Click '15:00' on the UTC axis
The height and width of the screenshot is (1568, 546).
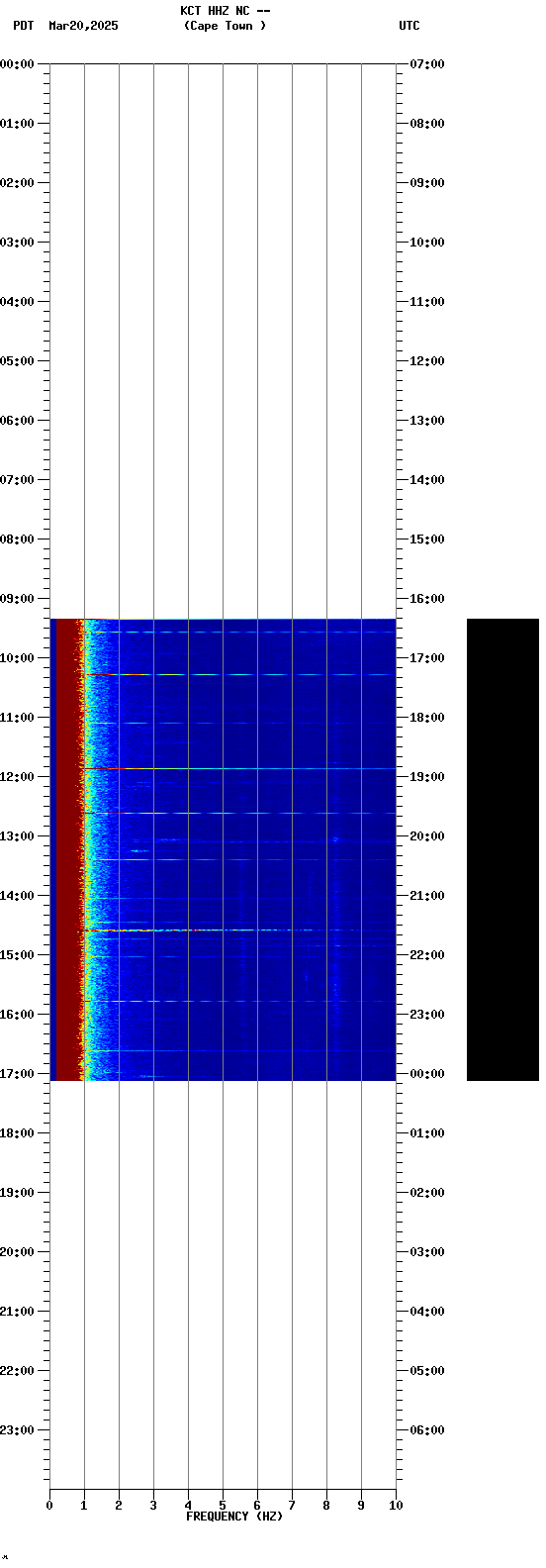click(427, 539)
